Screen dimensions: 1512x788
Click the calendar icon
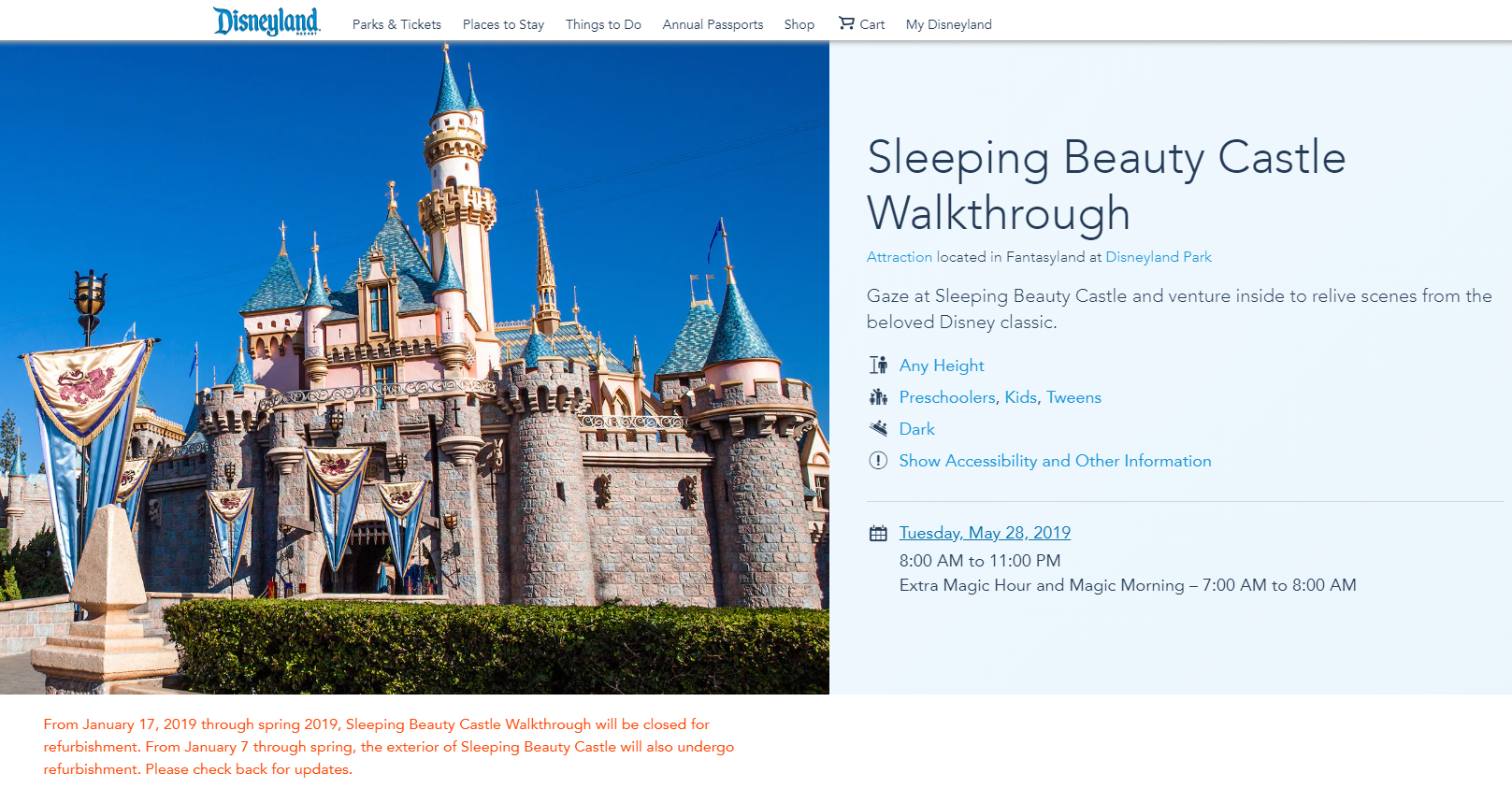pyautogui.click(x=878, y=534)
